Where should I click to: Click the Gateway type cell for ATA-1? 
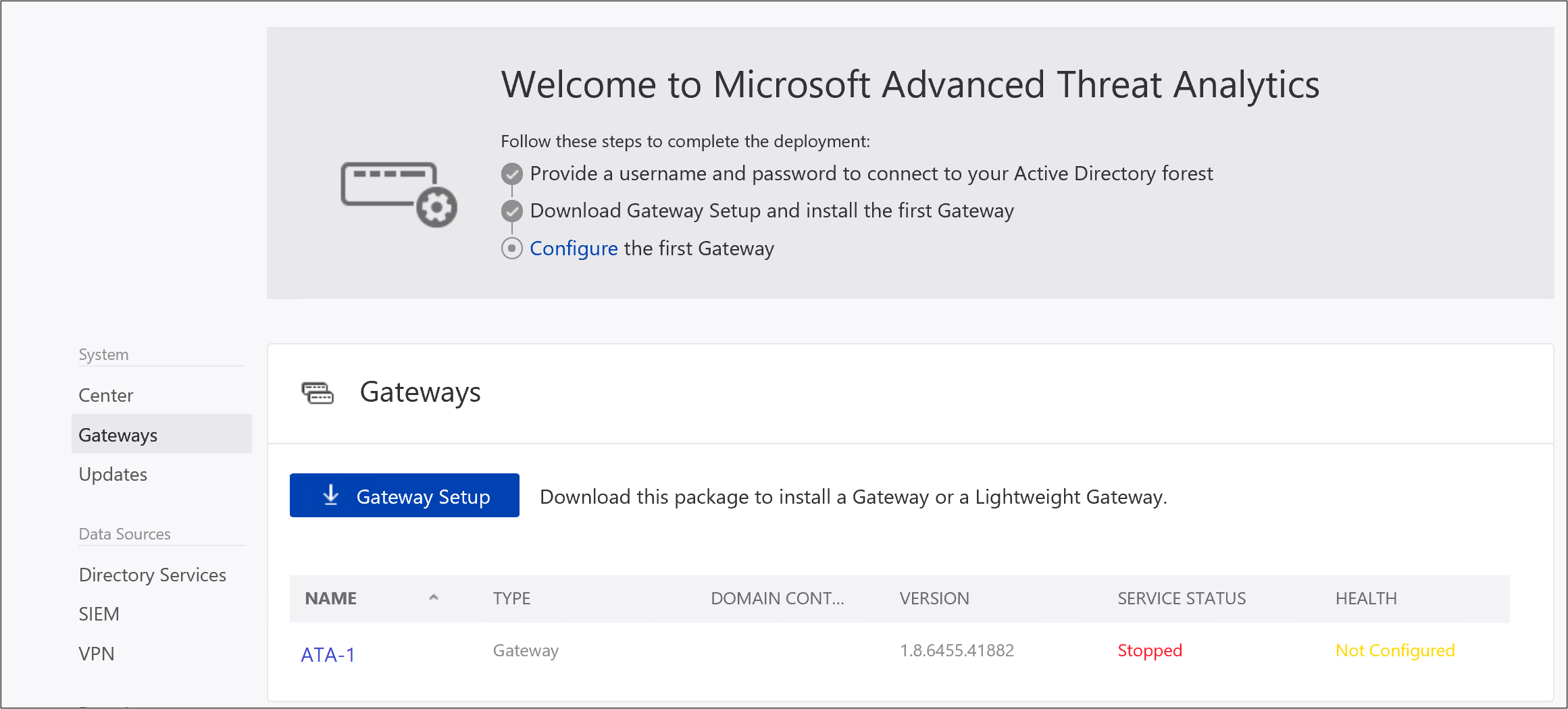[x=526, y=650]
